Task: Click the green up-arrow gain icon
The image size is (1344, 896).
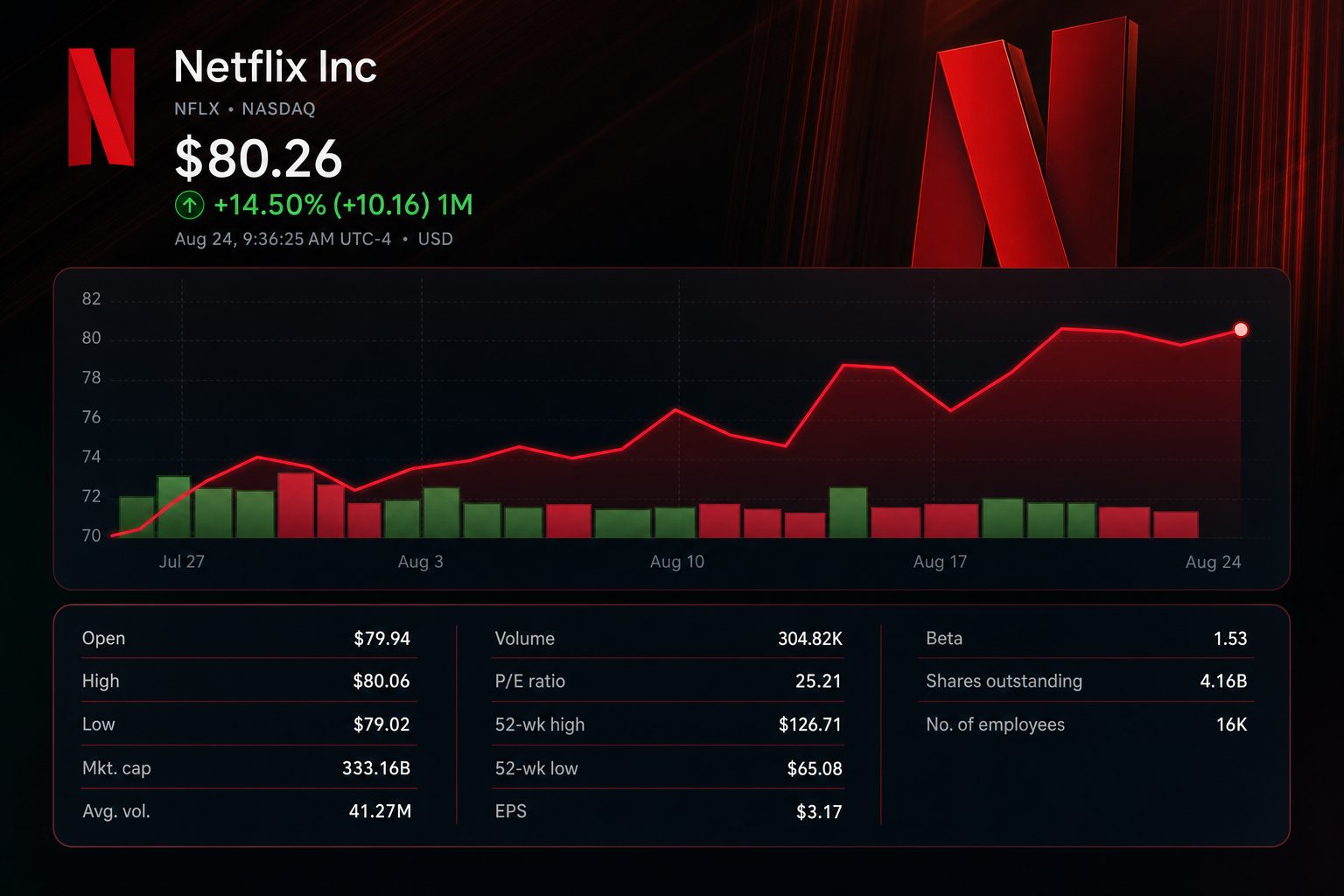Action: (x=189, y=206)
